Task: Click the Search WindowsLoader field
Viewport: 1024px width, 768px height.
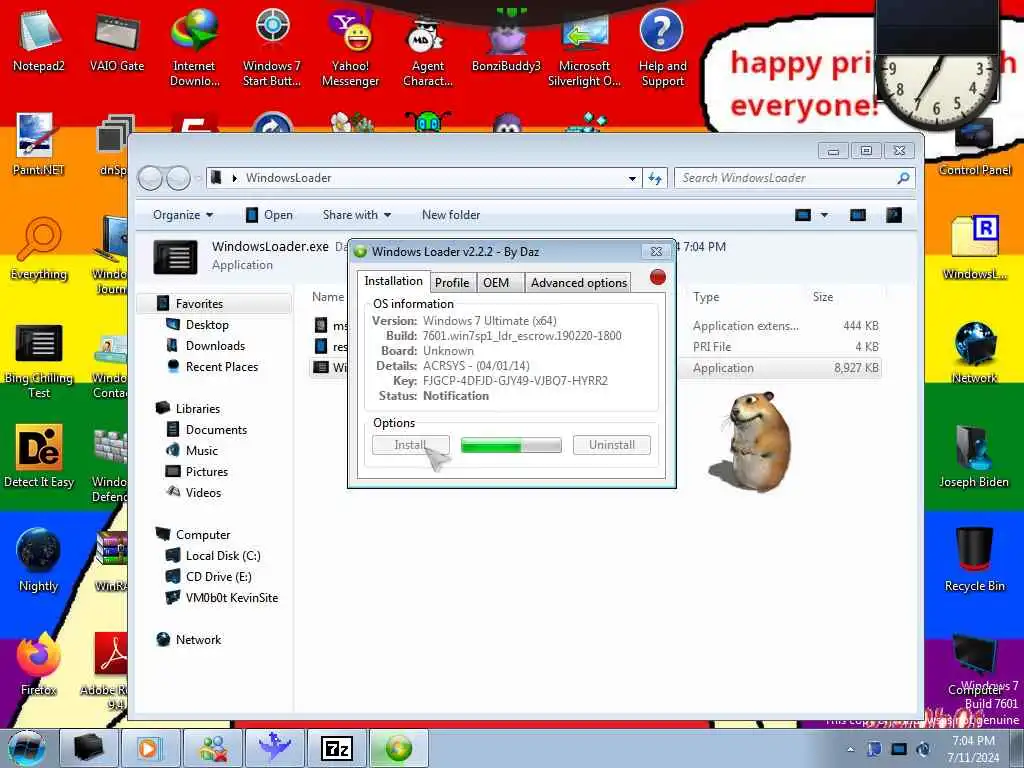Action: pos(794,178)
